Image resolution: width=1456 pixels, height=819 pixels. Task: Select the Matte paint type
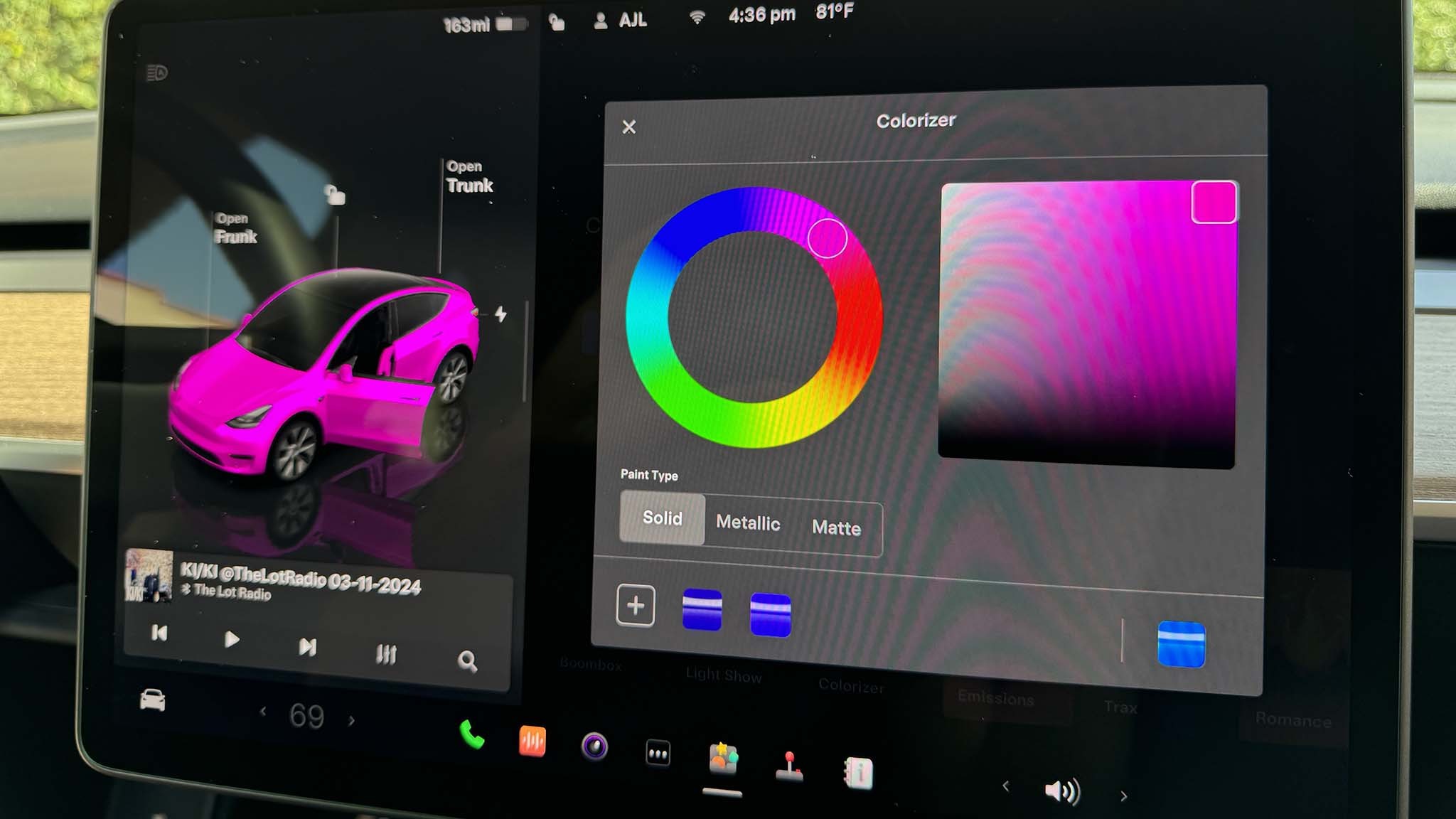point(836,528)
